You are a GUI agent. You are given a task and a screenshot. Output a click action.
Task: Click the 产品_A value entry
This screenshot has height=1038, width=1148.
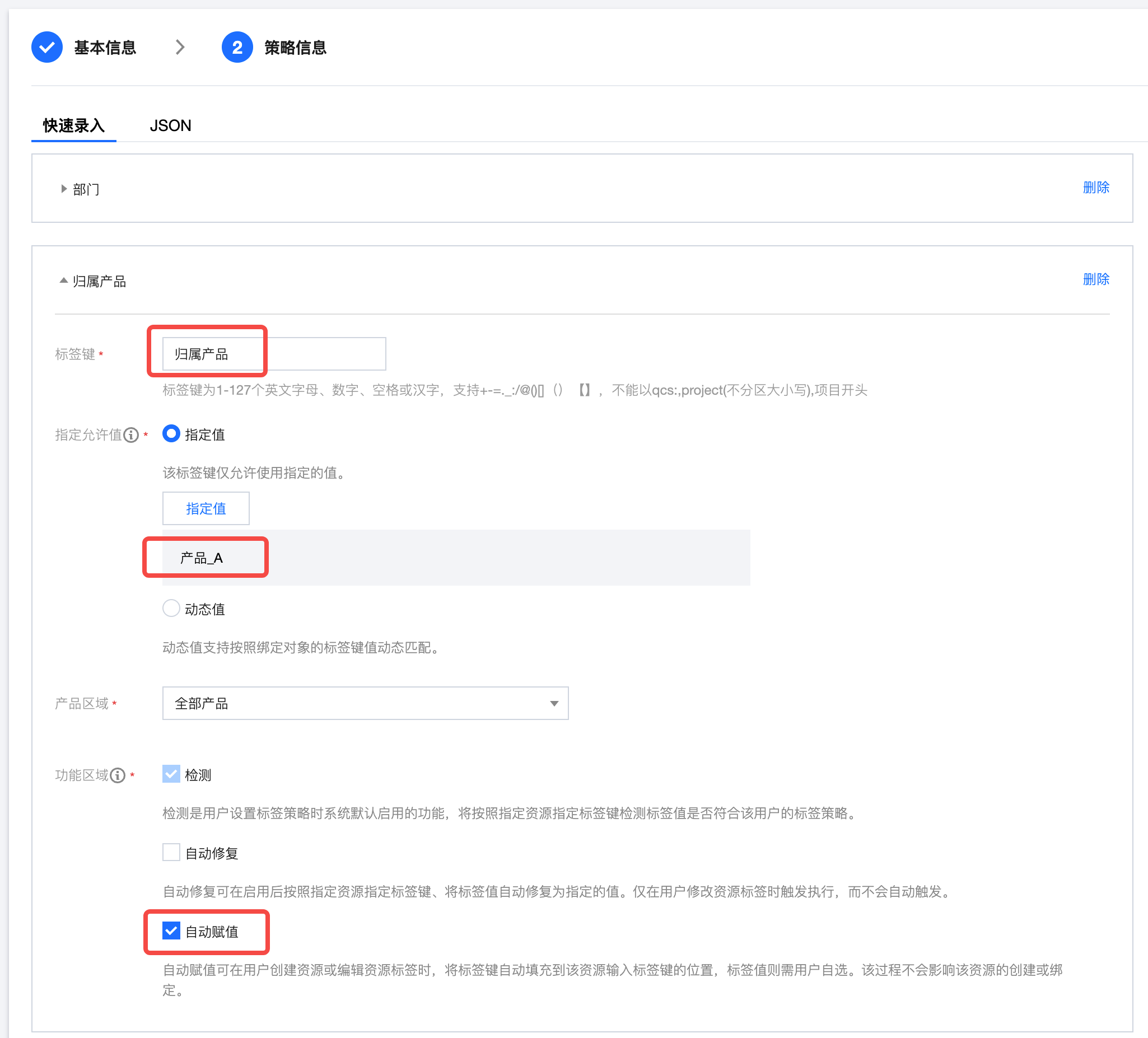[x=202, y=558]
